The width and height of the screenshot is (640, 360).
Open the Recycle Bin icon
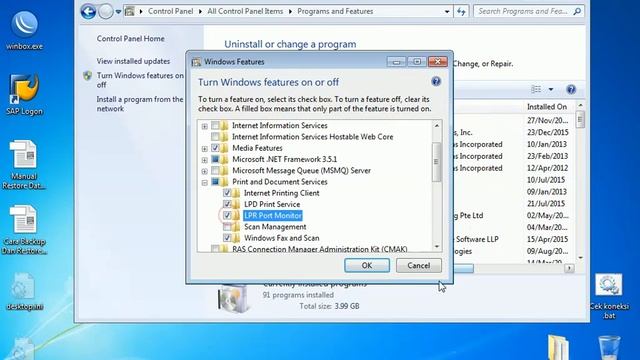pos(609,347)
